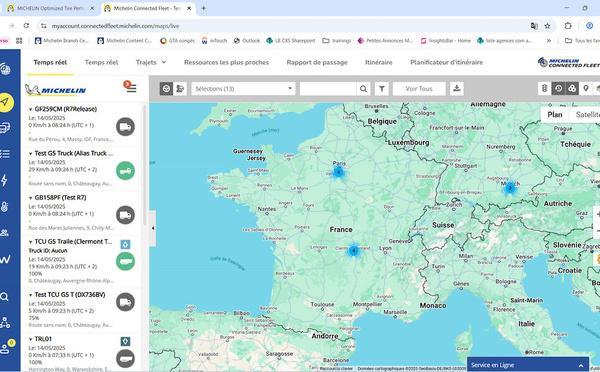This screenshot has height=372, width=600.
Task: Open the alerts list menu icon with red badge
Action: [130, 87]
